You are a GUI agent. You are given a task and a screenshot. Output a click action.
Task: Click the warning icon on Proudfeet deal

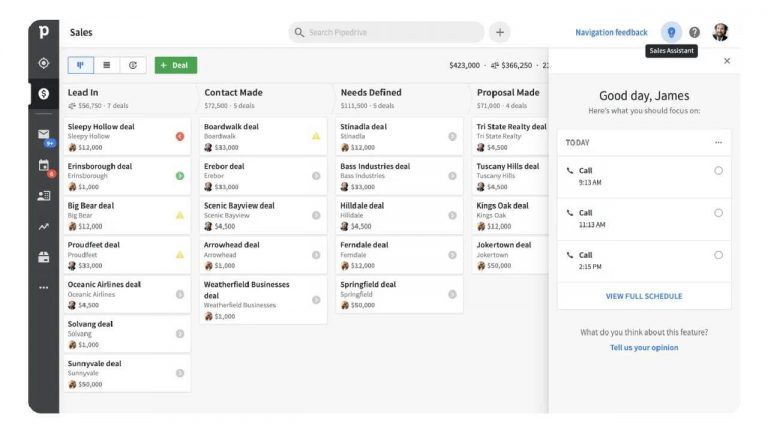(x=180, y=255)
